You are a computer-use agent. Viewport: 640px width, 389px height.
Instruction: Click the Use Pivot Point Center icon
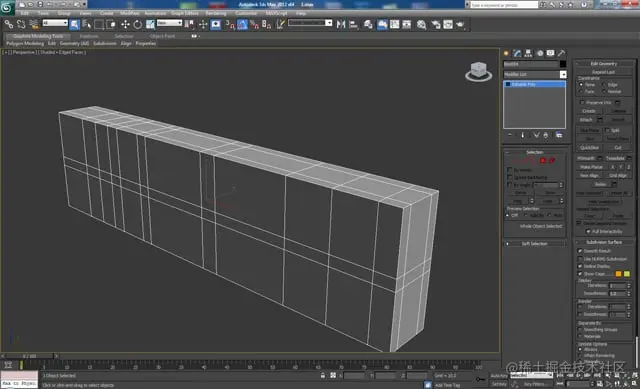pos(189,24)
